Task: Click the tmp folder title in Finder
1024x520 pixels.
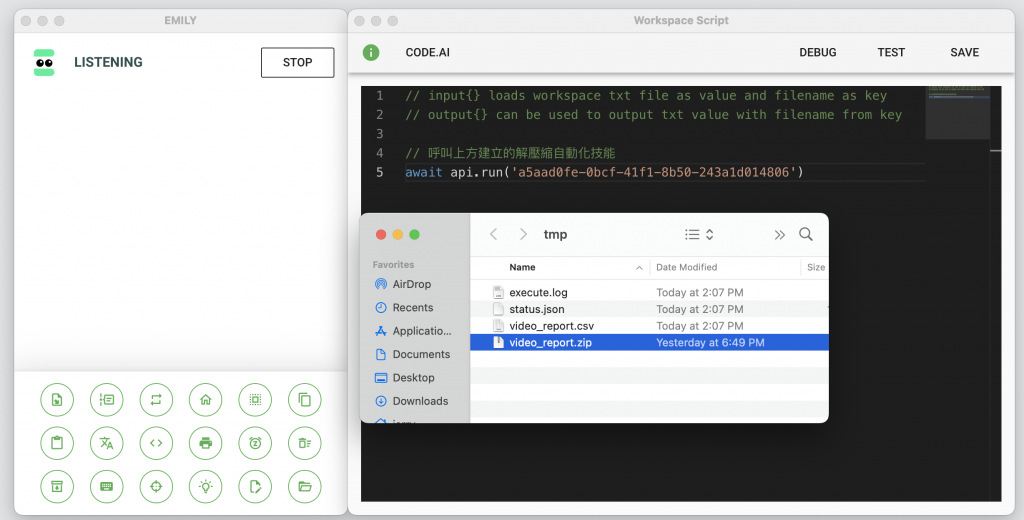Action: click(x=555, y=235)
